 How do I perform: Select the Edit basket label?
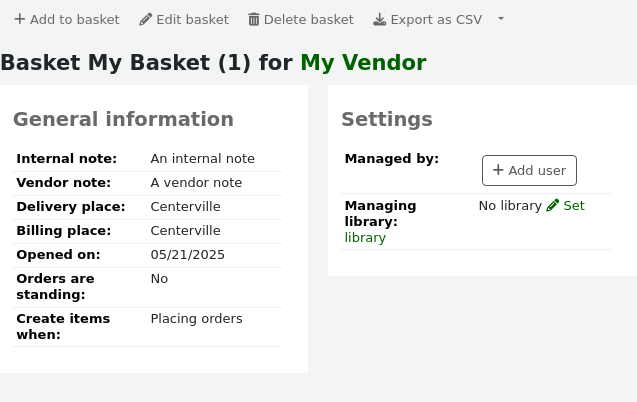click(193, 19)
